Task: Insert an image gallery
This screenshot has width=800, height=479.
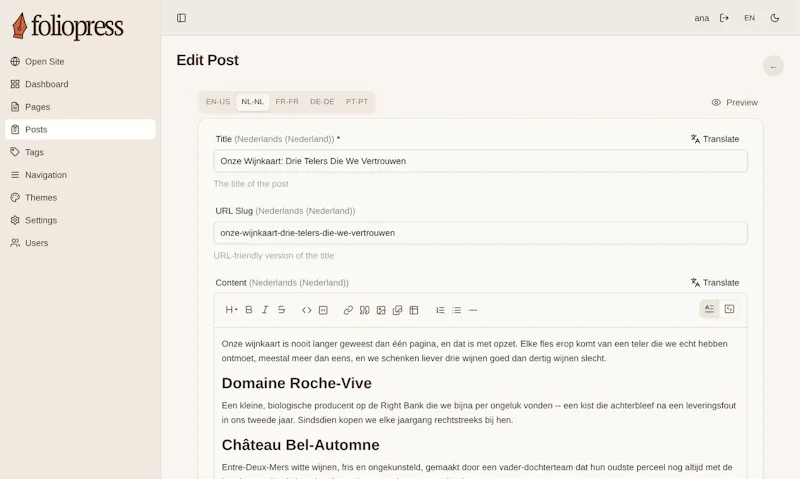Action: [397, 310]
